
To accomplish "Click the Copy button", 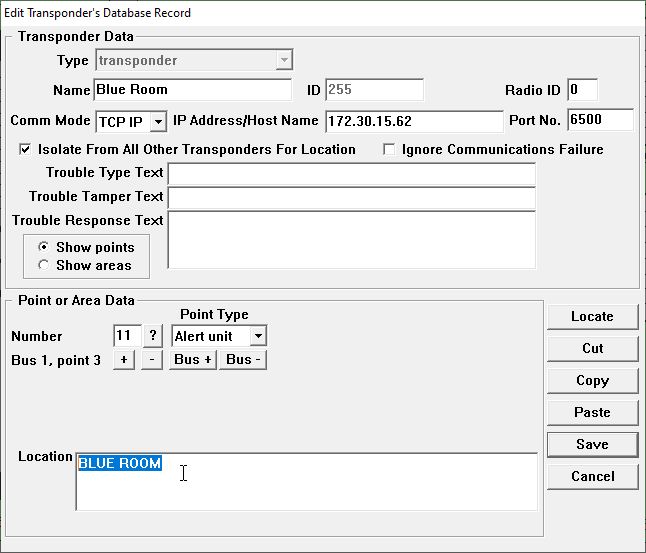I will [x=592, y=380].
